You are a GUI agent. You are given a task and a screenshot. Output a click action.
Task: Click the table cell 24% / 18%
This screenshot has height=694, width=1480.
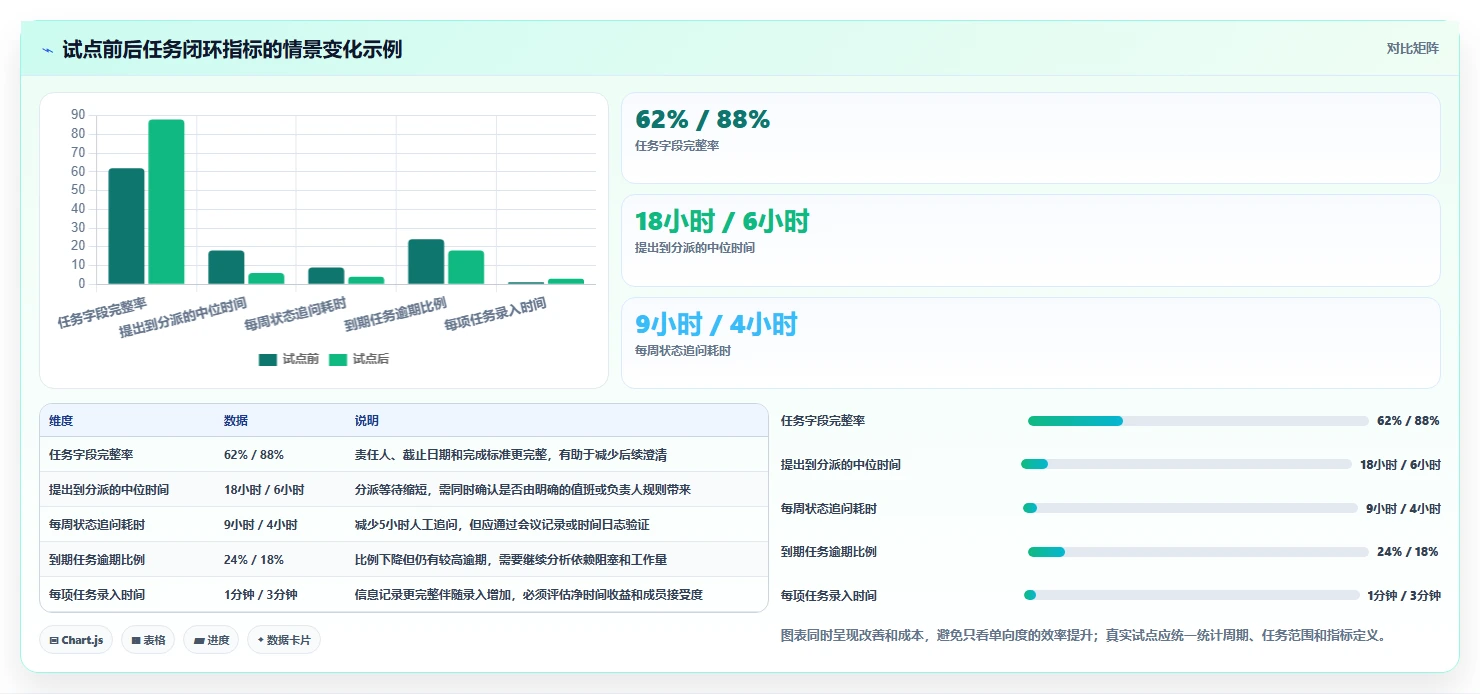(x=254, y=560)
